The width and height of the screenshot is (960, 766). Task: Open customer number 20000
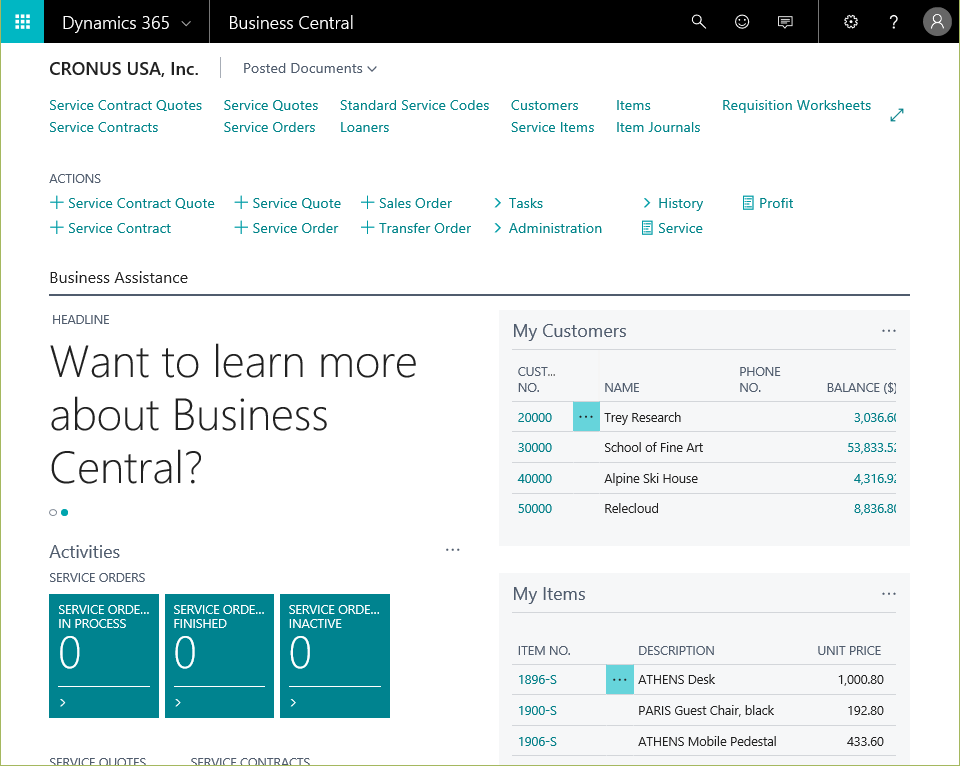click(534, 418)
